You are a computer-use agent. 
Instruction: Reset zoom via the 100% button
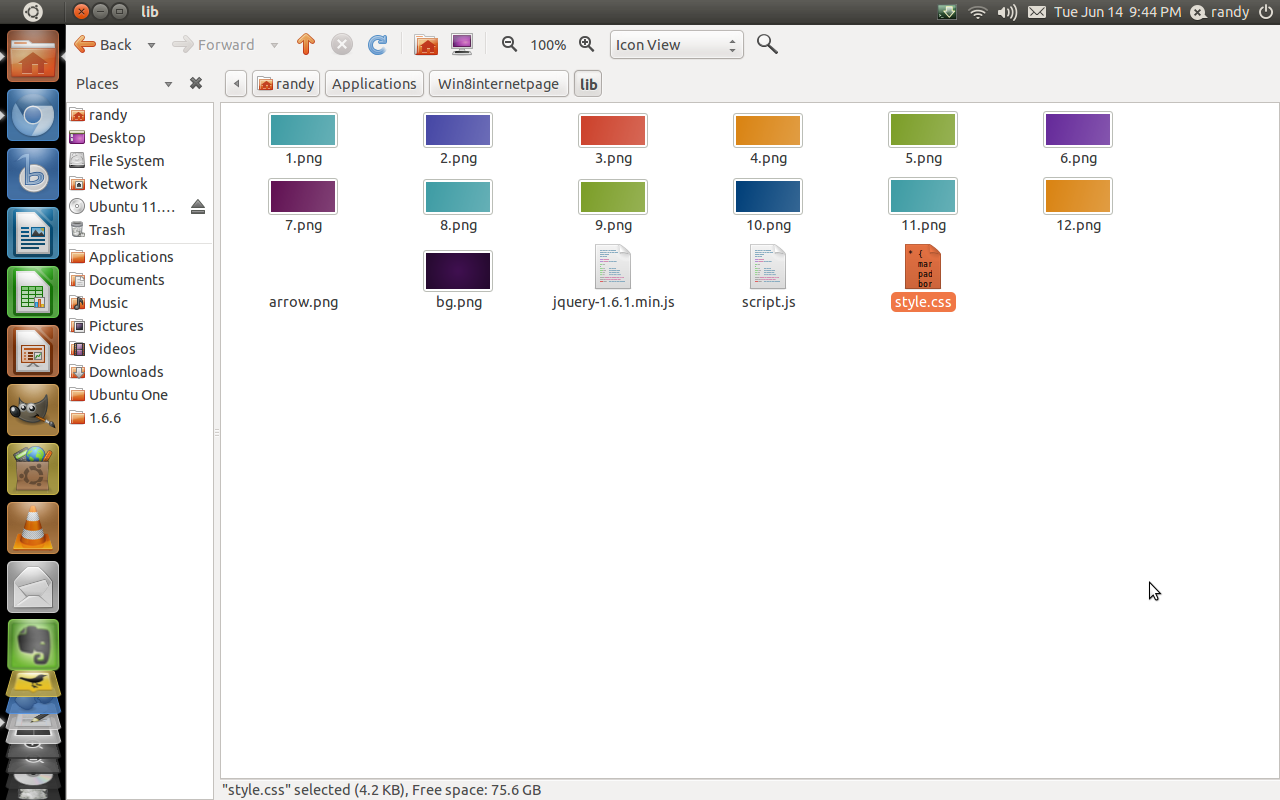pos(548,45)
